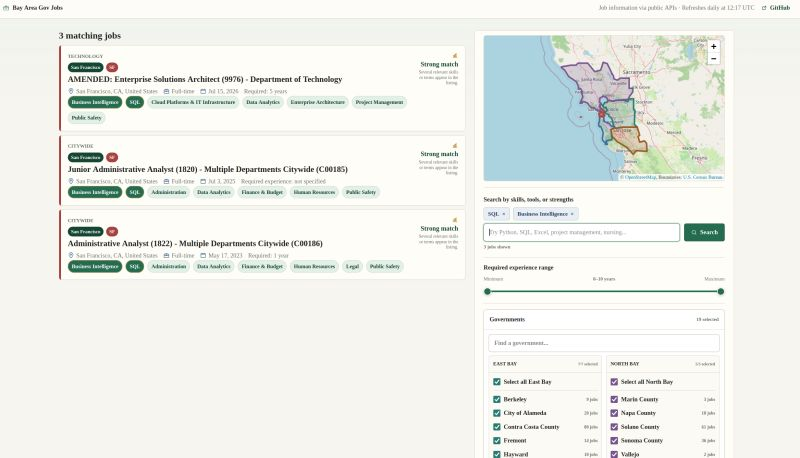Click the Full-time briefcase icon on Enterprise Solutions Architect card
800x458 pixels.
[x=166, y=91]
